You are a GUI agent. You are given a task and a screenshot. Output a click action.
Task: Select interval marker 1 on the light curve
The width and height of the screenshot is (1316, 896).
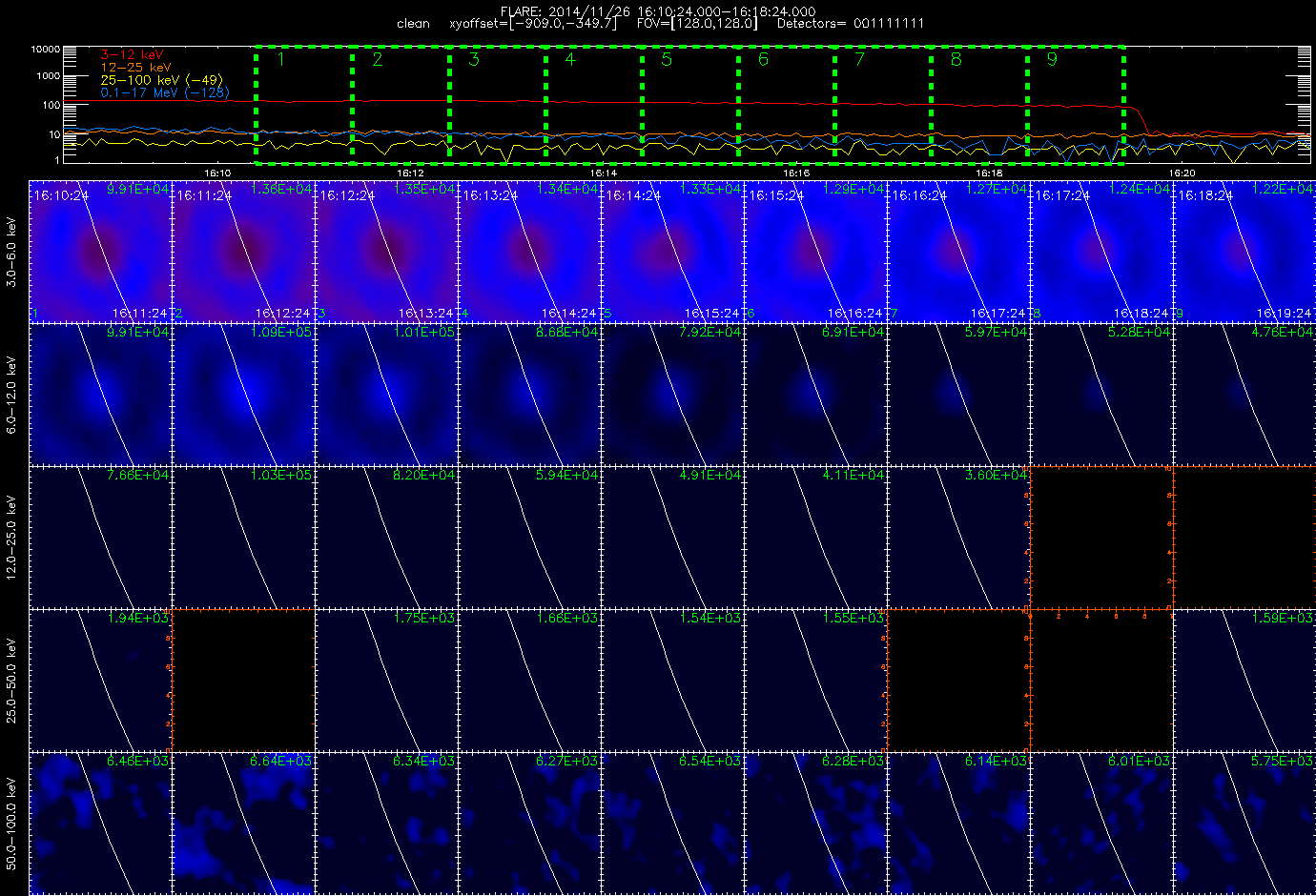tap(280, 60)
